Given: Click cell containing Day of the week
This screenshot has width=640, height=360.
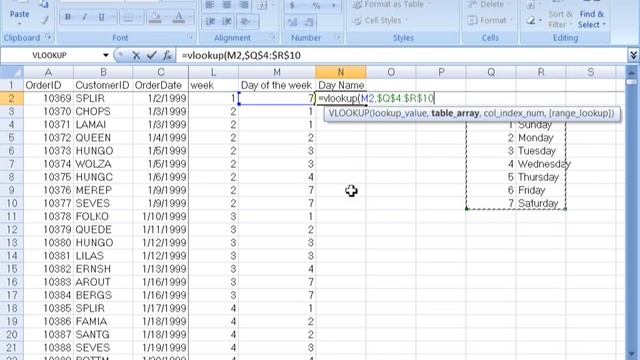Looking at the screenshot, I should tap(277, 85).
